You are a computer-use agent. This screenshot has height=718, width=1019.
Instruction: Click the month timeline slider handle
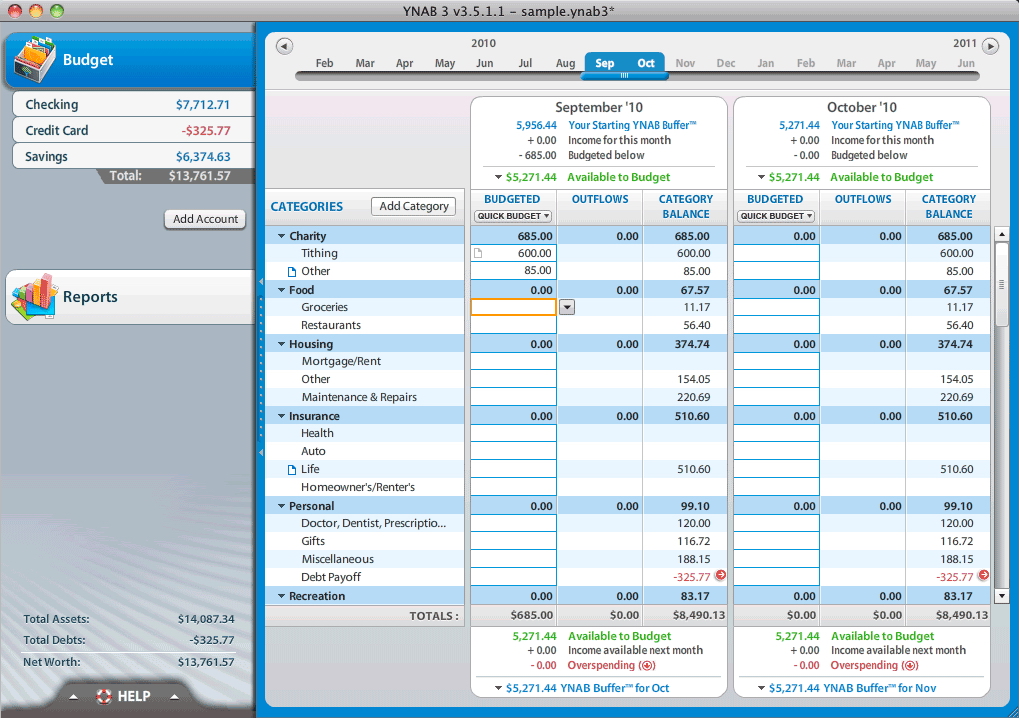coord(625,76)
